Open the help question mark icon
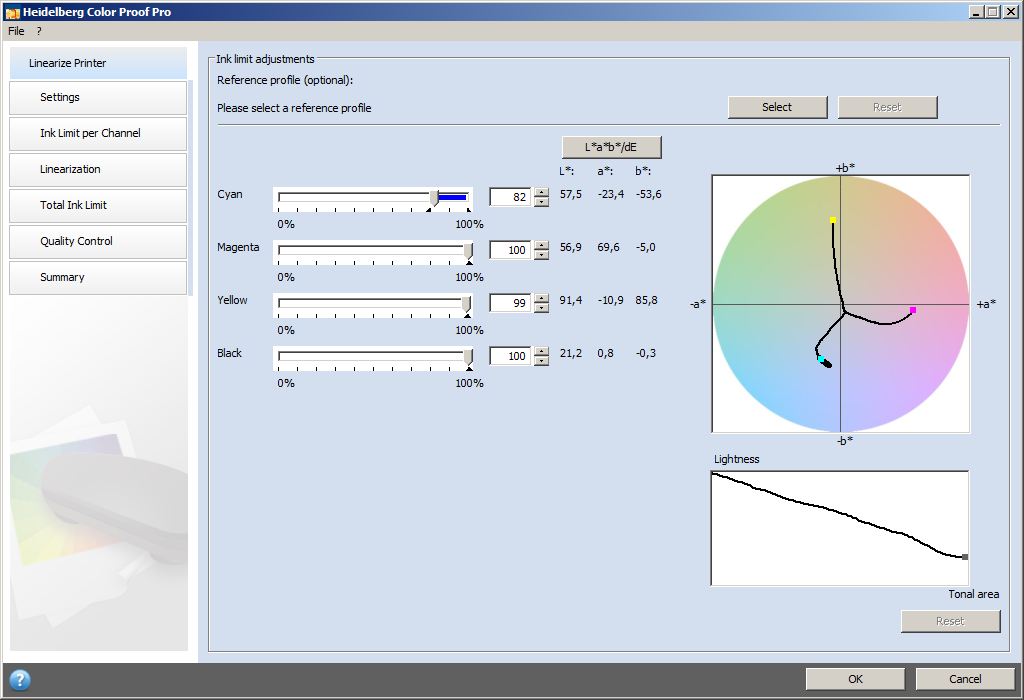Viewport: 1024px width, 700px height. [x=20, y=680]
